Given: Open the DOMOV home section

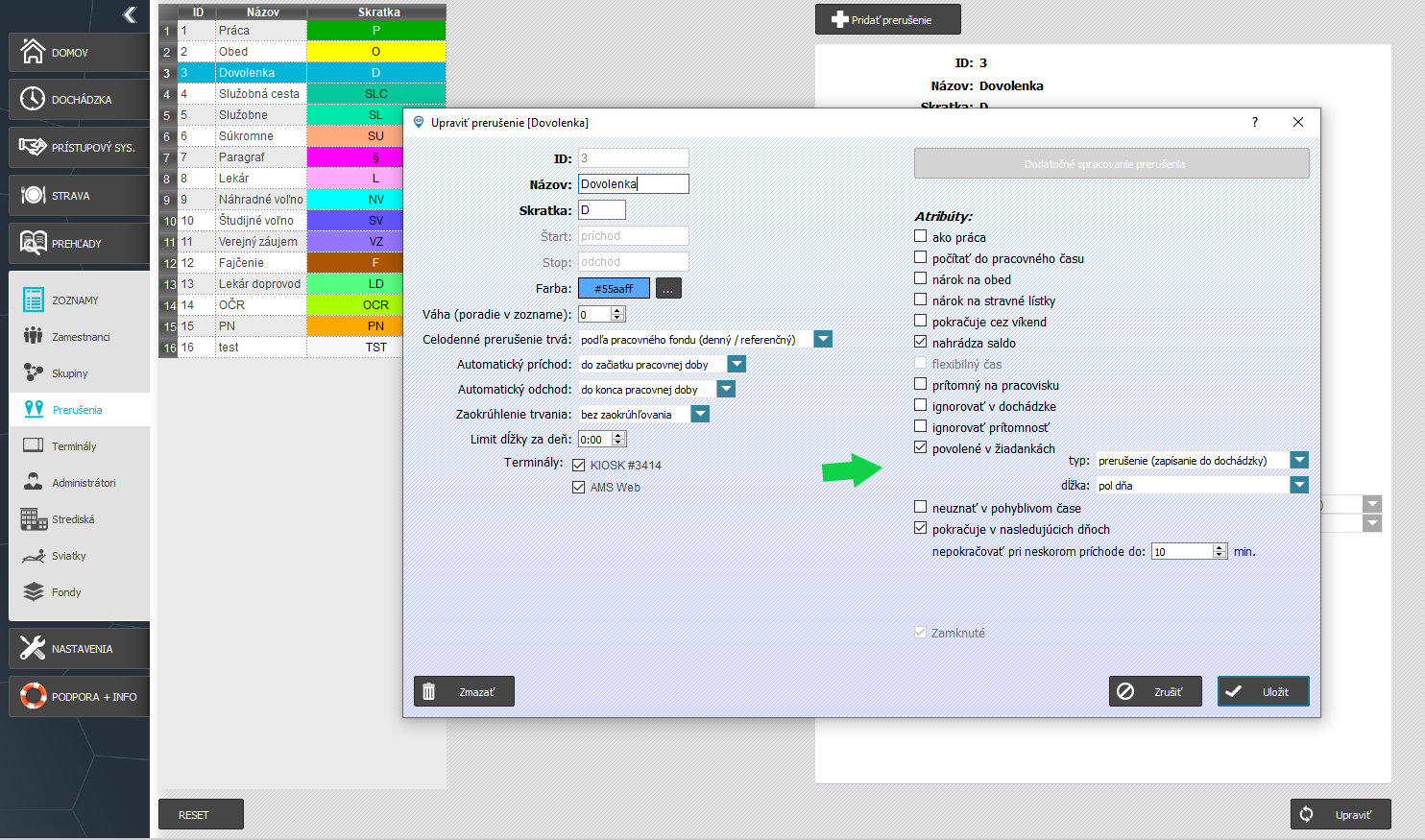Looking at the screenshot, I should tap(79, 53).
